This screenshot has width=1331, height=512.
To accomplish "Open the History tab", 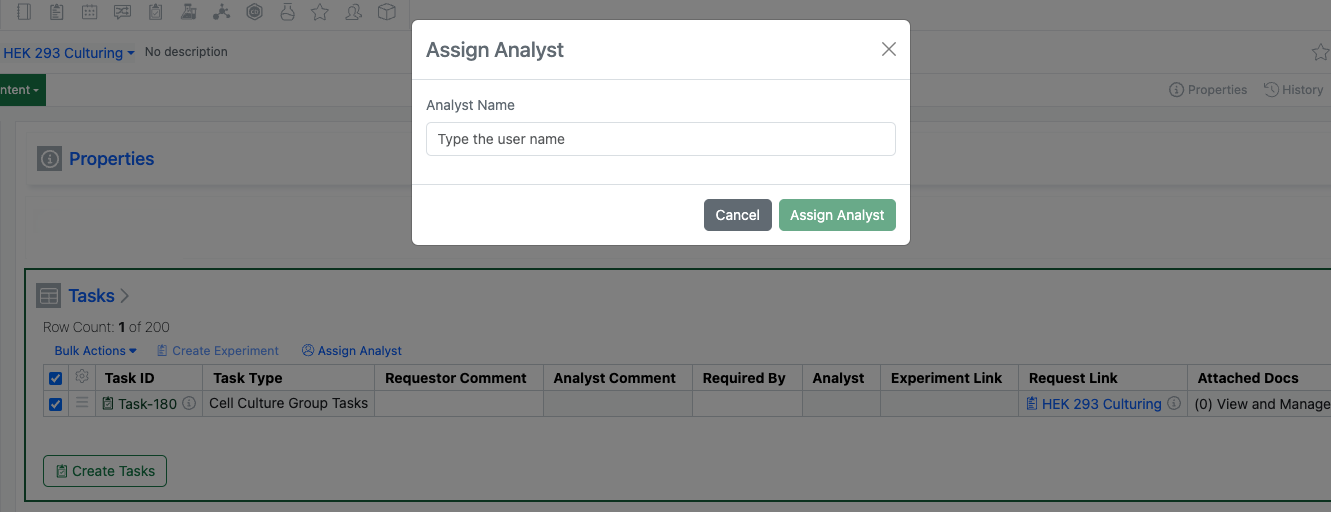I will point(1294,90).
